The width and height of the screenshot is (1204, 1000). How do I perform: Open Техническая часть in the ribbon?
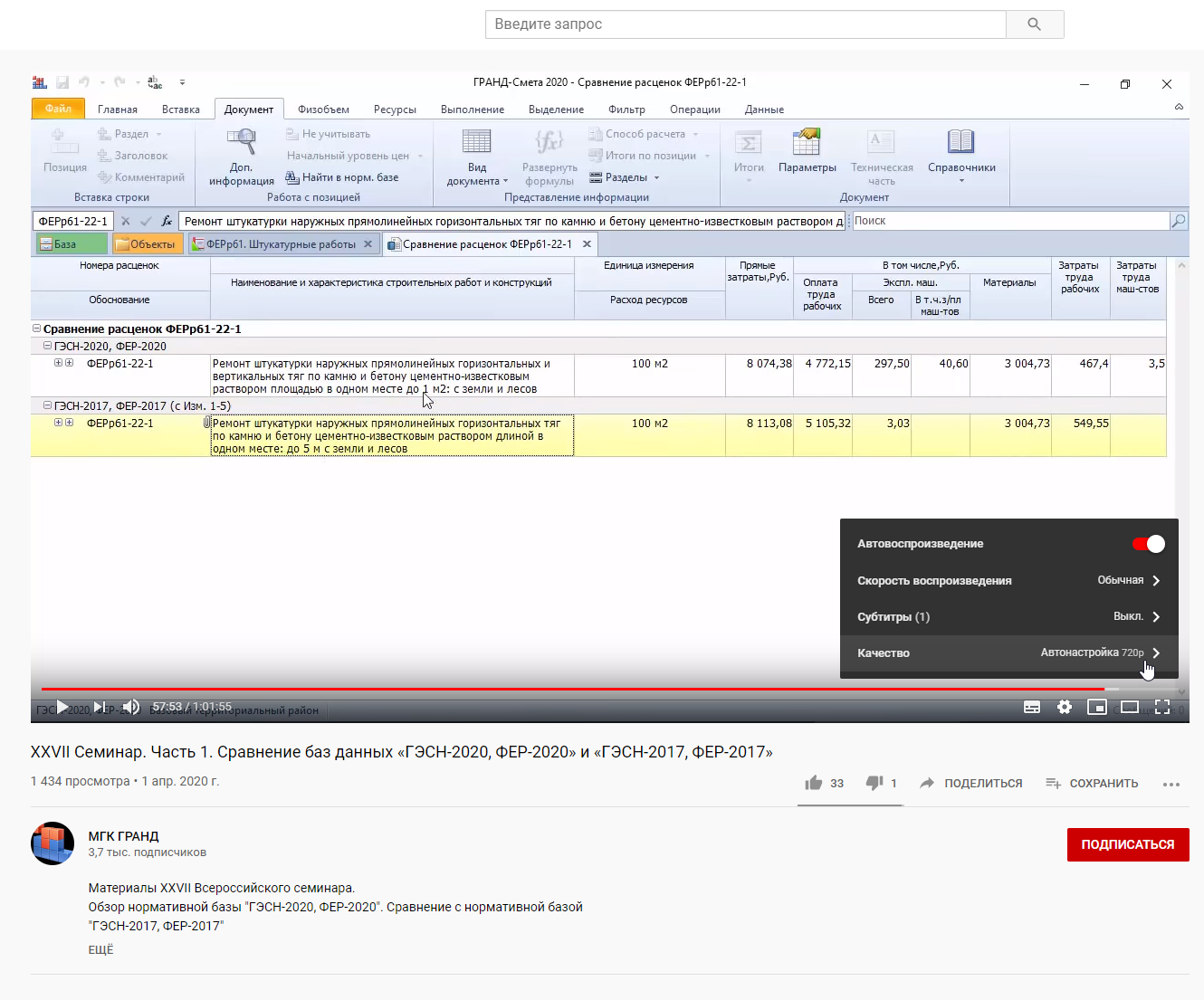point(882,156)
